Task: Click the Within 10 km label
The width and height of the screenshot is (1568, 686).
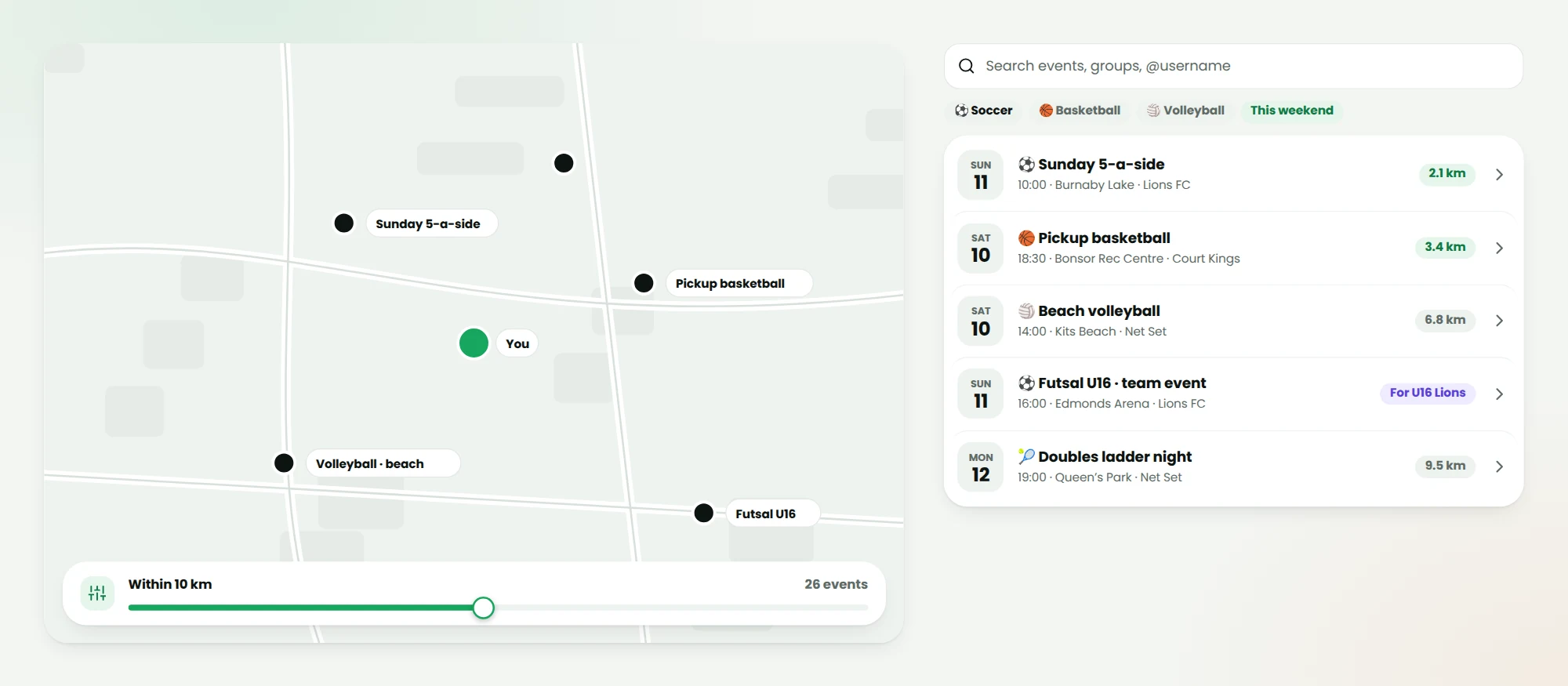Action: point(170,584)
